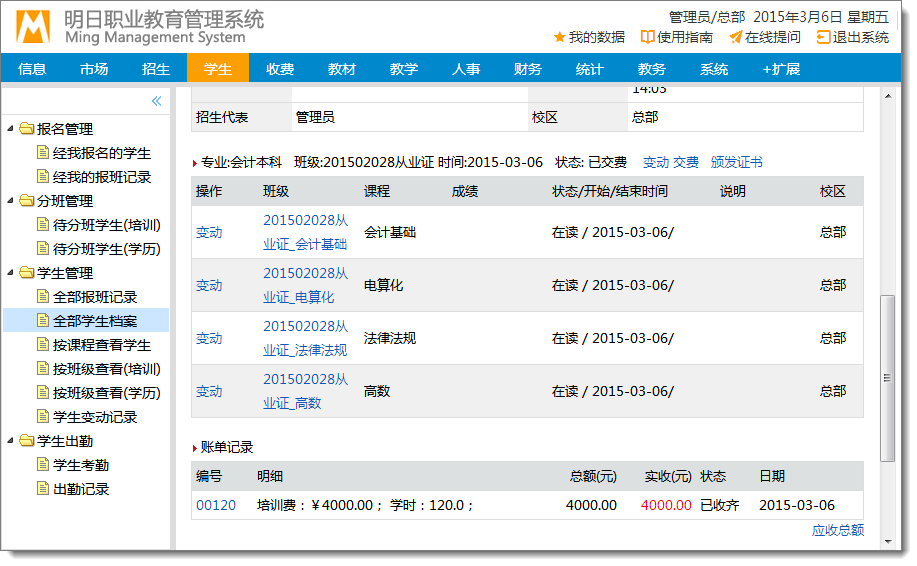Open the 信息 menu tab
The width and height of the screenshot is (917, 566).
(32, 69)
